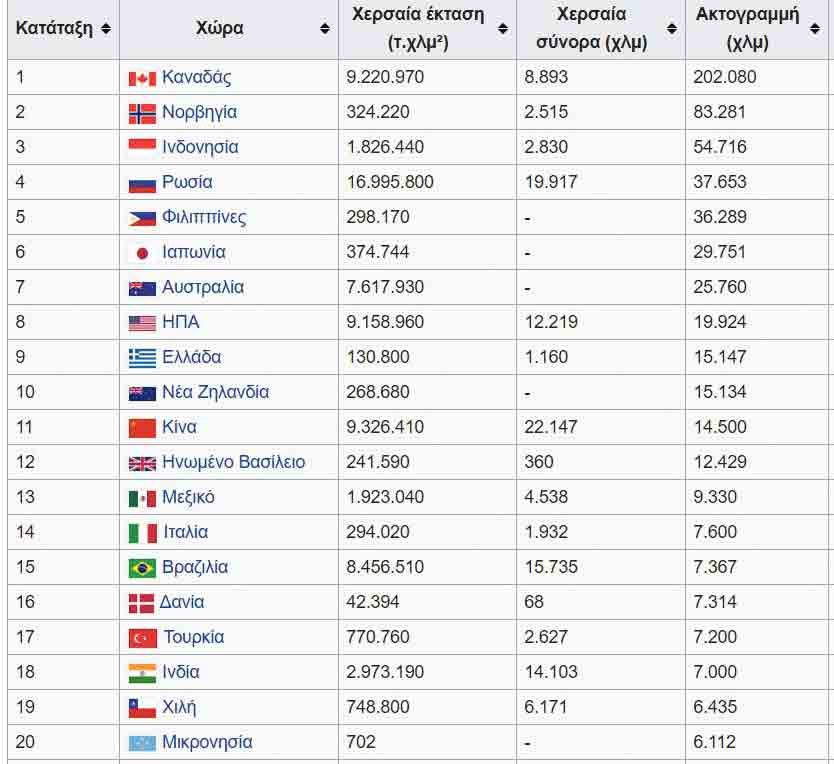Open the Ινδονησία country link
The width and height of the screenshot is (834, 764).
[x=200, y=147]
